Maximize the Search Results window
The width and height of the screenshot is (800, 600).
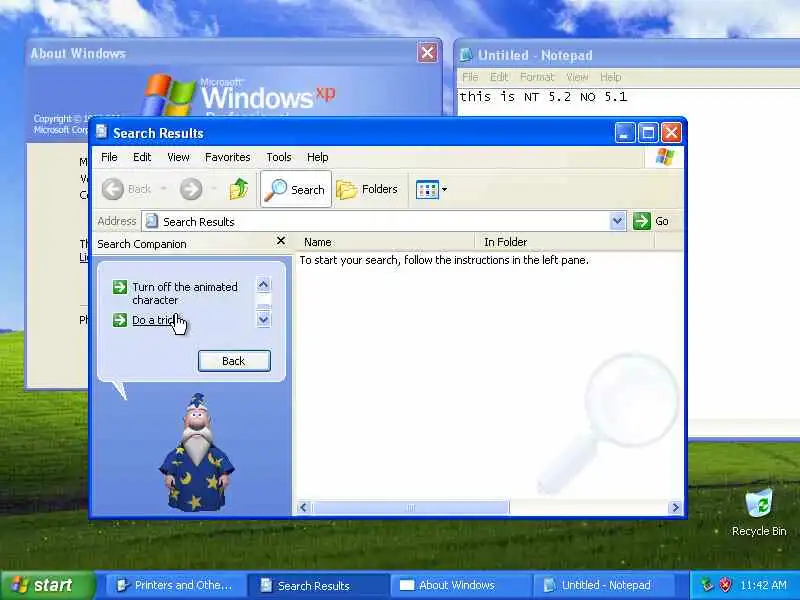(x=648, y=133)
